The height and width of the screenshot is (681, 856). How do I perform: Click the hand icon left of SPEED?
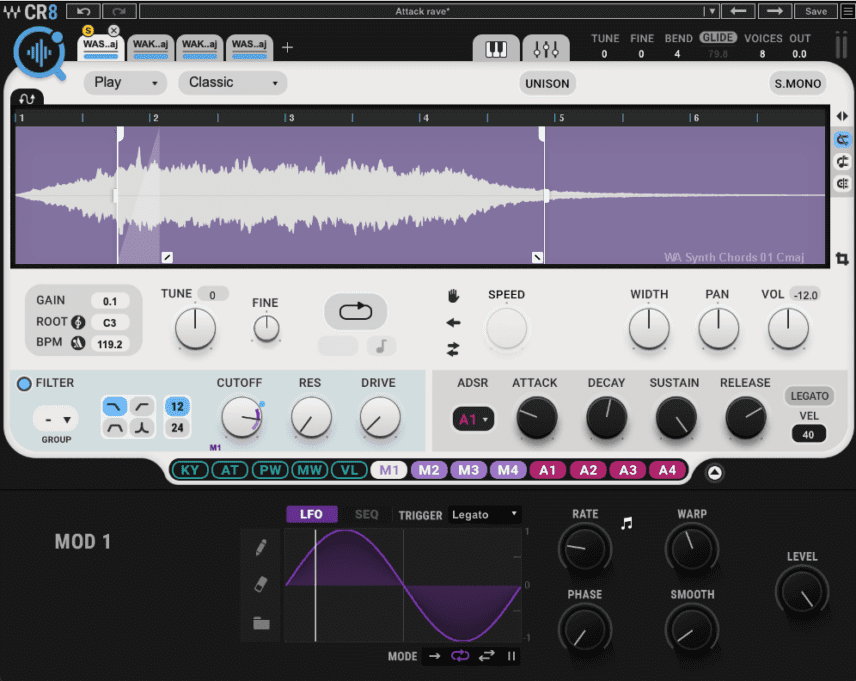pos(453,296)
